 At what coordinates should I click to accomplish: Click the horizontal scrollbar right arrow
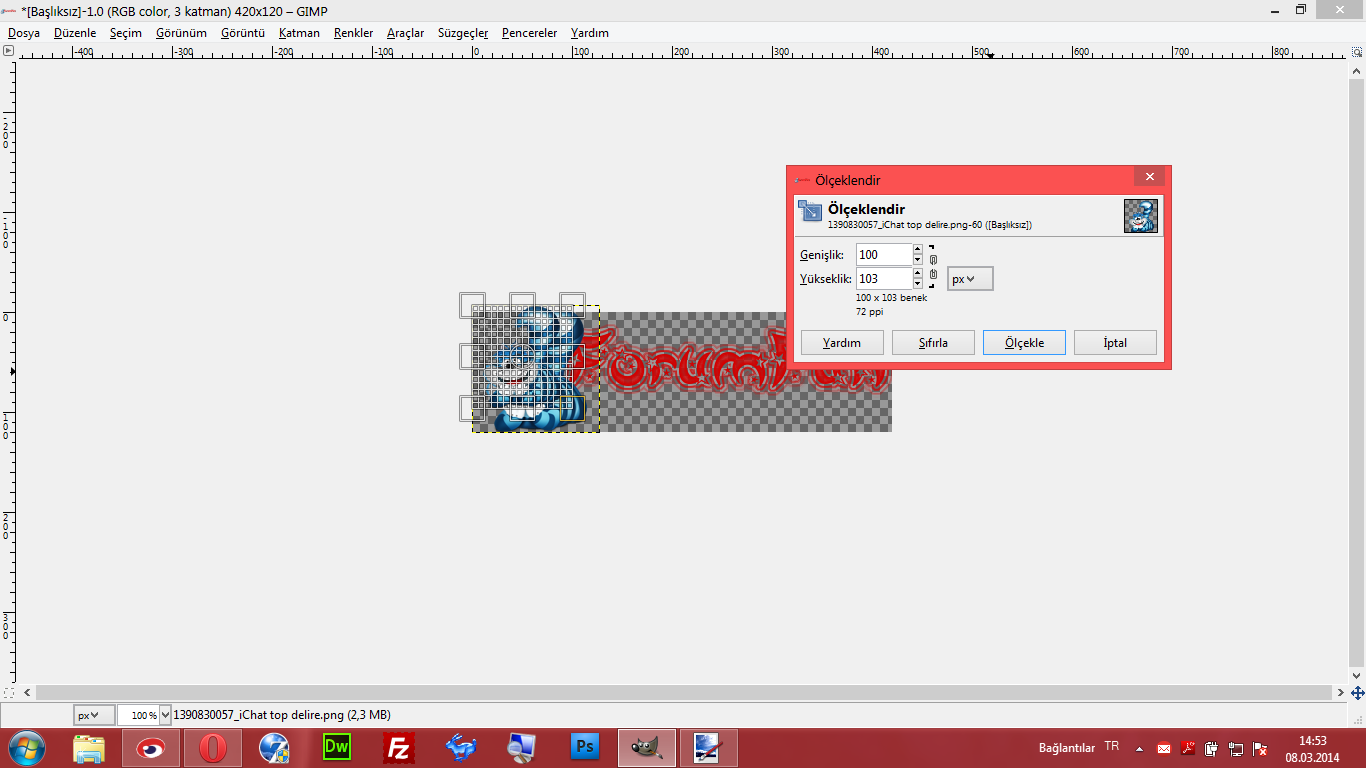pos(1341,692)
